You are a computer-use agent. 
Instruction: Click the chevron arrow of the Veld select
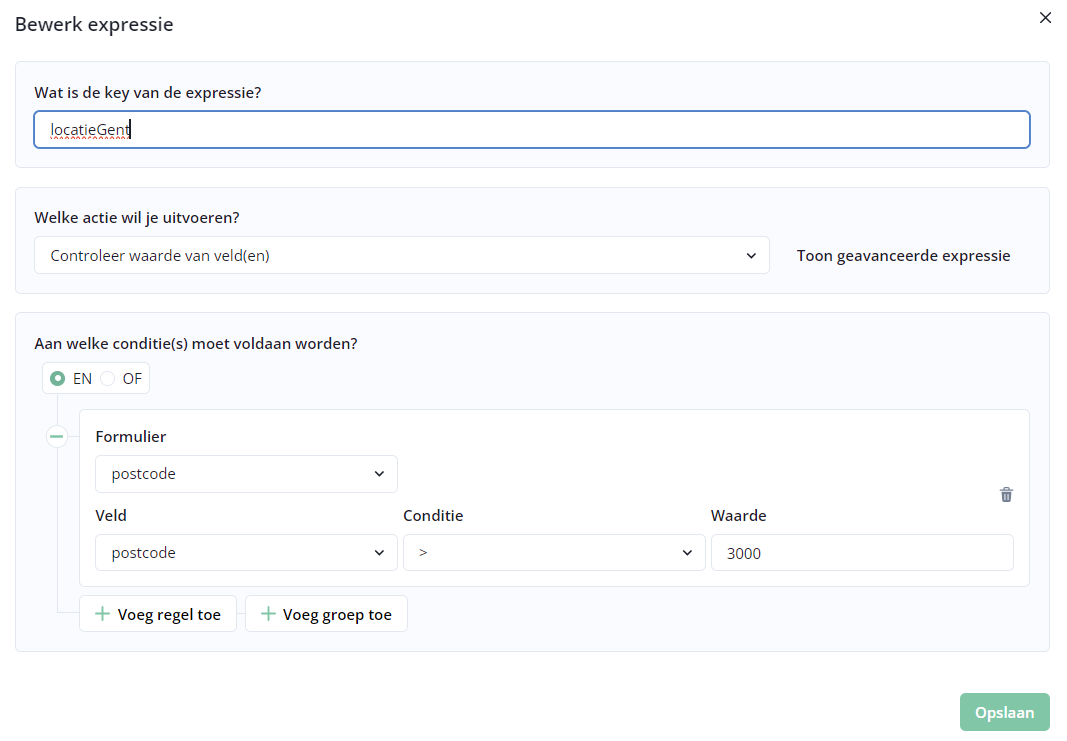tap(379, 553)
